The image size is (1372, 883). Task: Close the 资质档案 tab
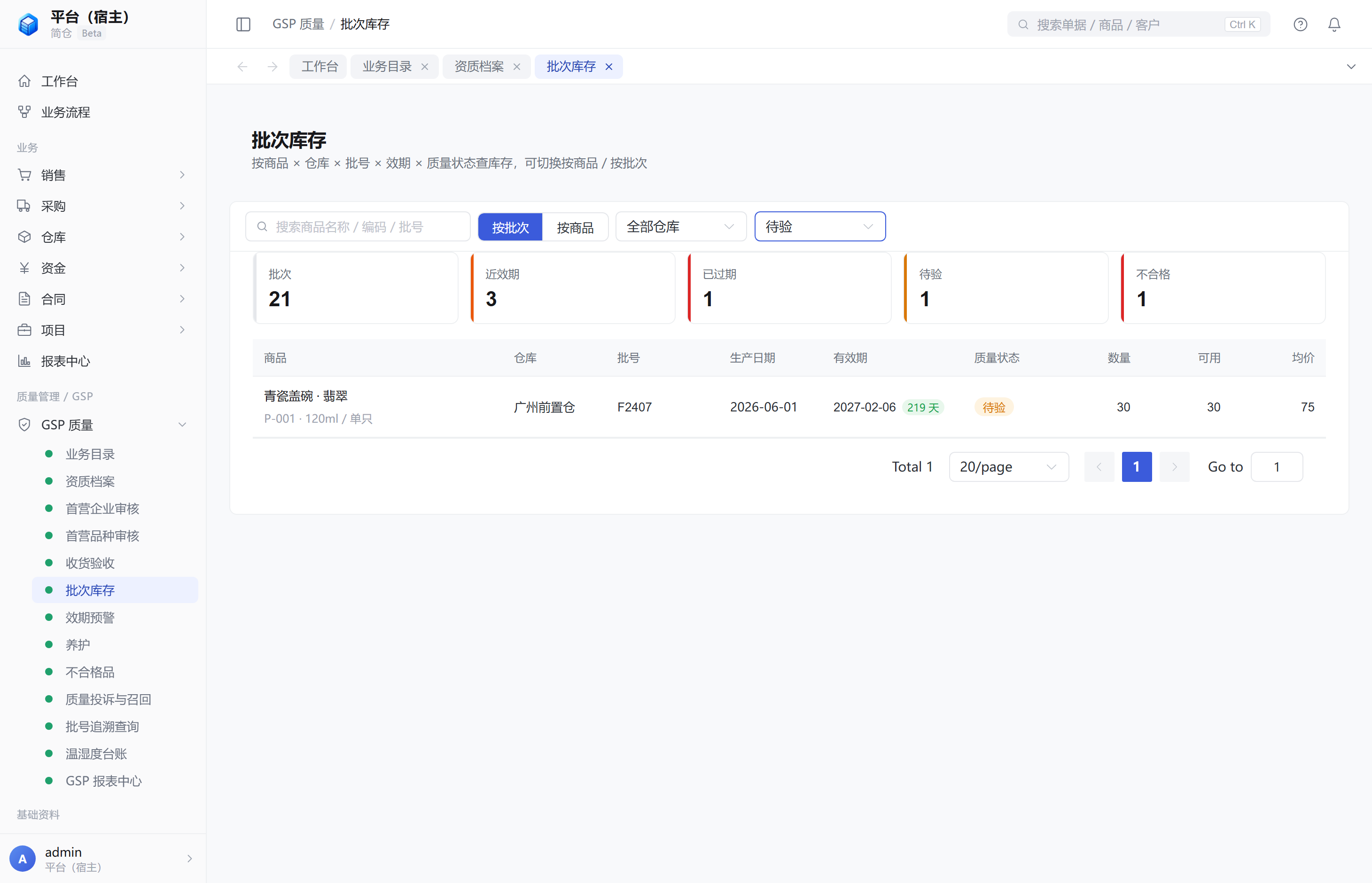click(517, 67)
